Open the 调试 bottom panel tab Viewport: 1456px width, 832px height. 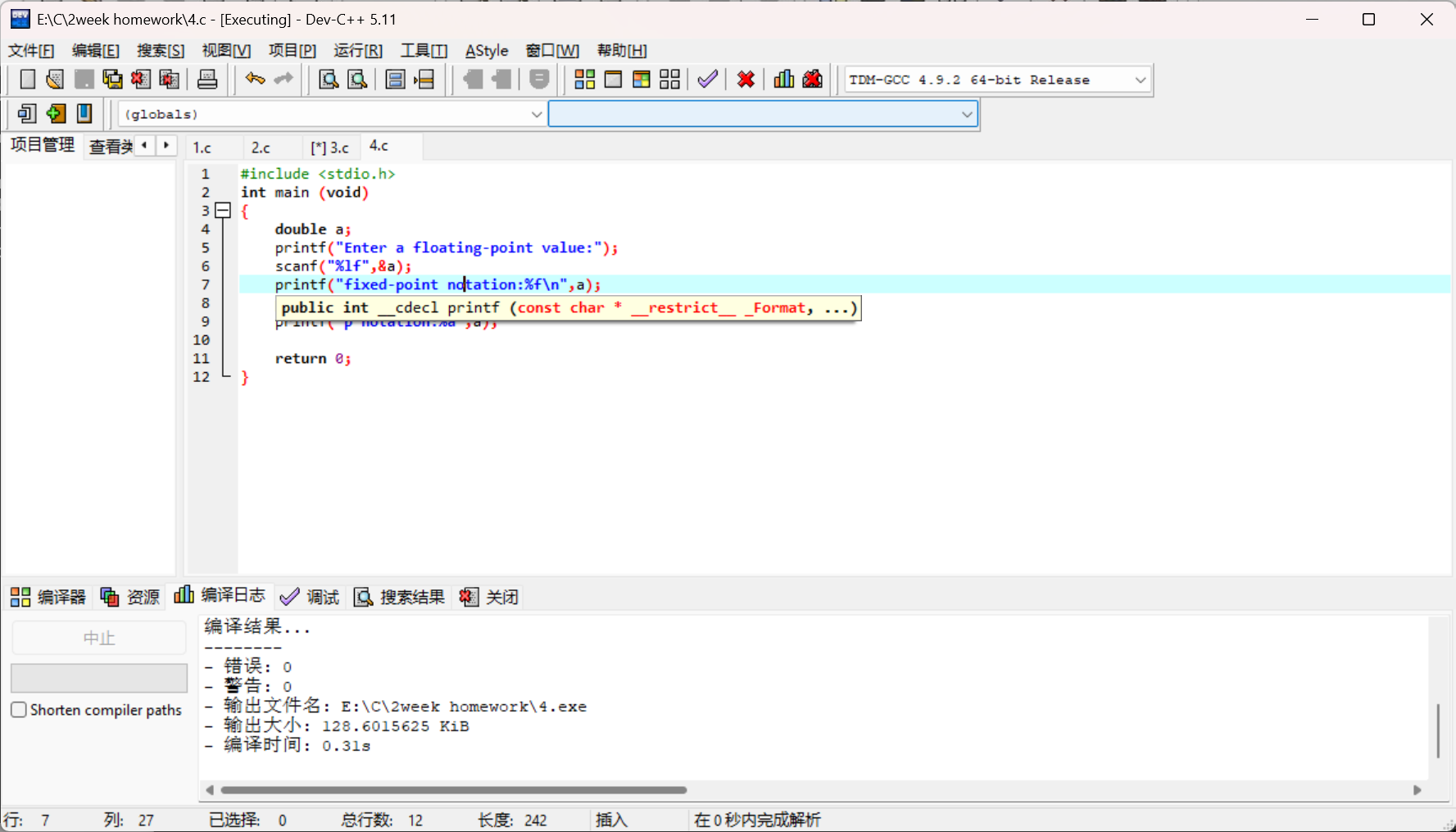tap(310, 597)
